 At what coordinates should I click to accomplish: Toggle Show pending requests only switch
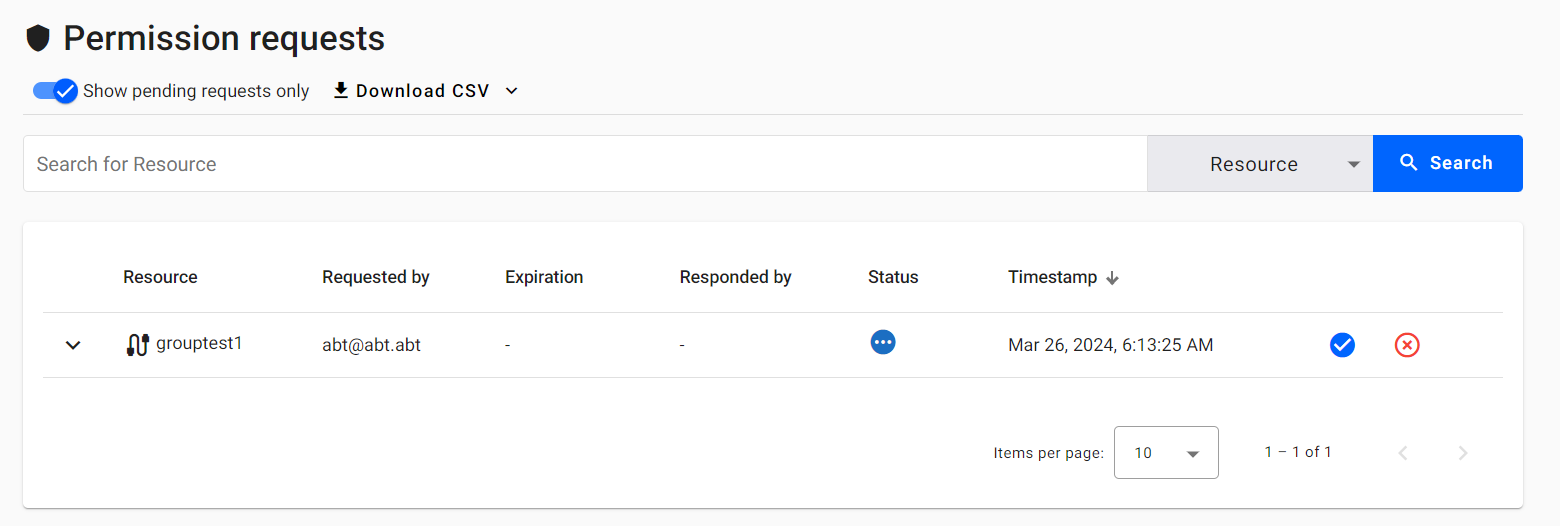coord(55,91)
